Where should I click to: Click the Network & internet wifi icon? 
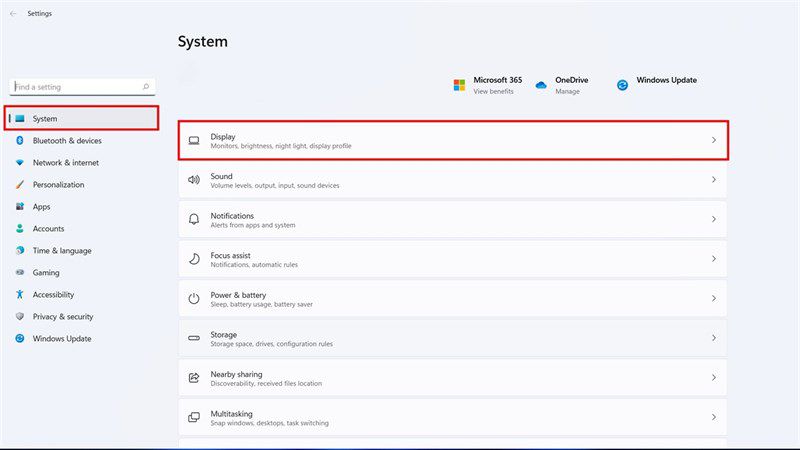click(x=20, y=162)
